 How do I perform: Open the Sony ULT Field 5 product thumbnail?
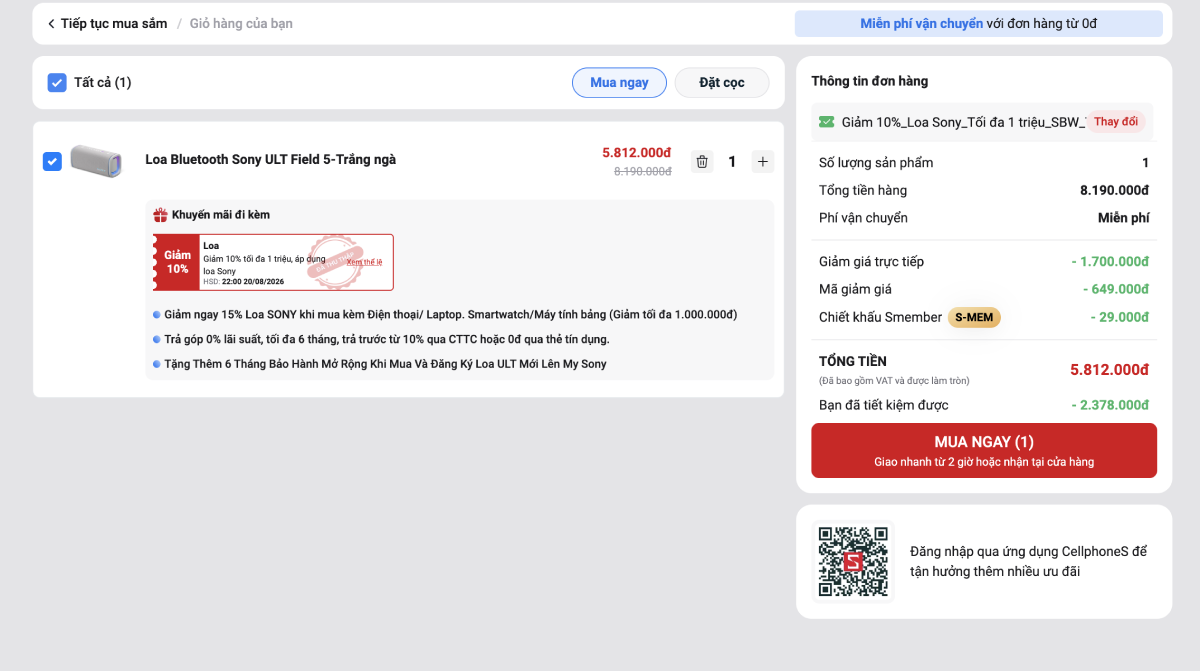point(96,161)
